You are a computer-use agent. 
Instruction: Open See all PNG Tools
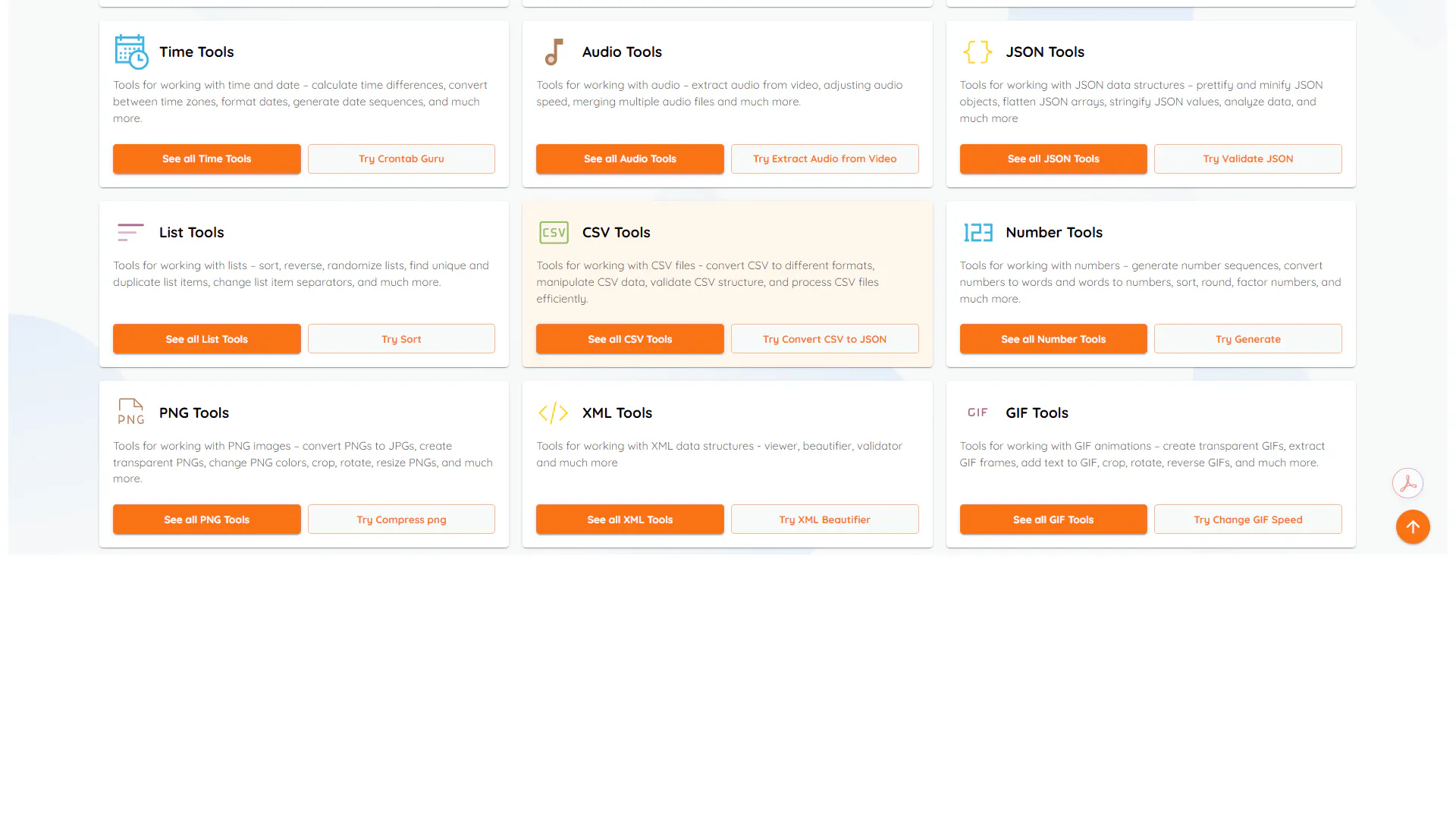click(x=207, y=519)
